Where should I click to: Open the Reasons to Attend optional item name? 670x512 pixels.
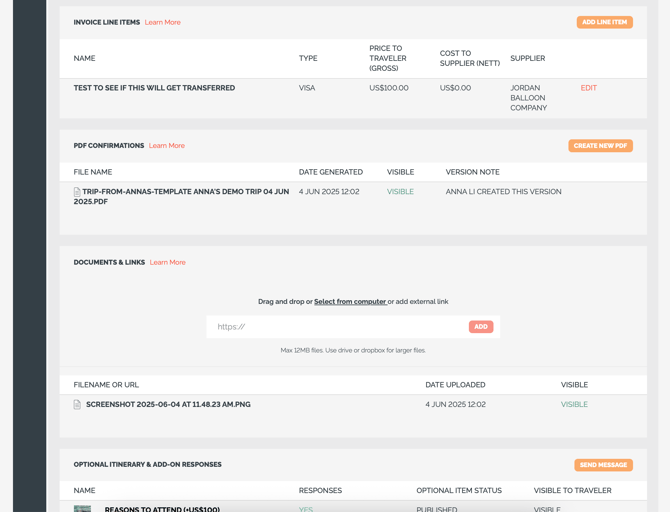tap(162, 509)
